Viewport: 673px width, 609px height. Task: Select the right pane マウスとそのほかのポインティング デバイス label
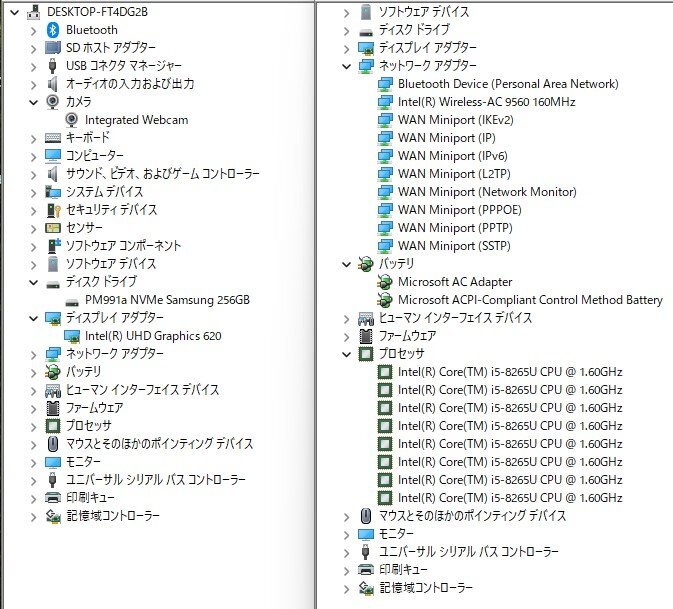point(472,515)
